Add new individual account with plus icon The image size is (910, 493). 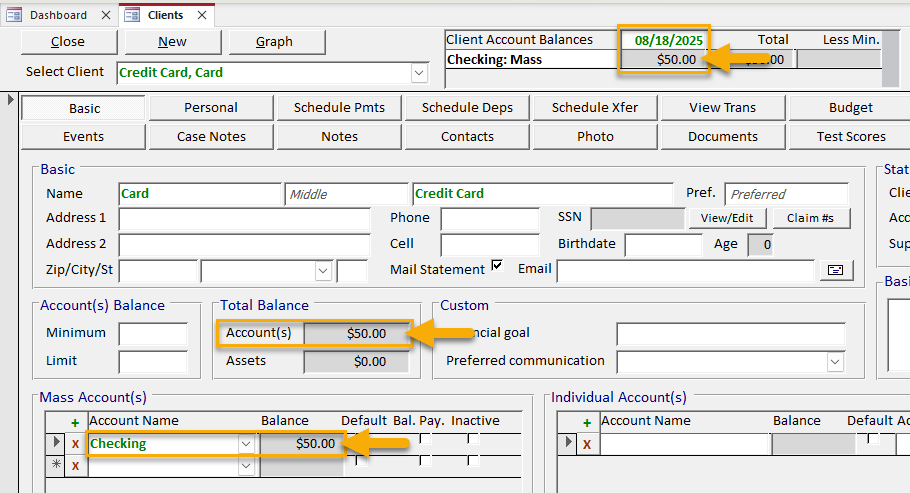click(x=586, y=422)
